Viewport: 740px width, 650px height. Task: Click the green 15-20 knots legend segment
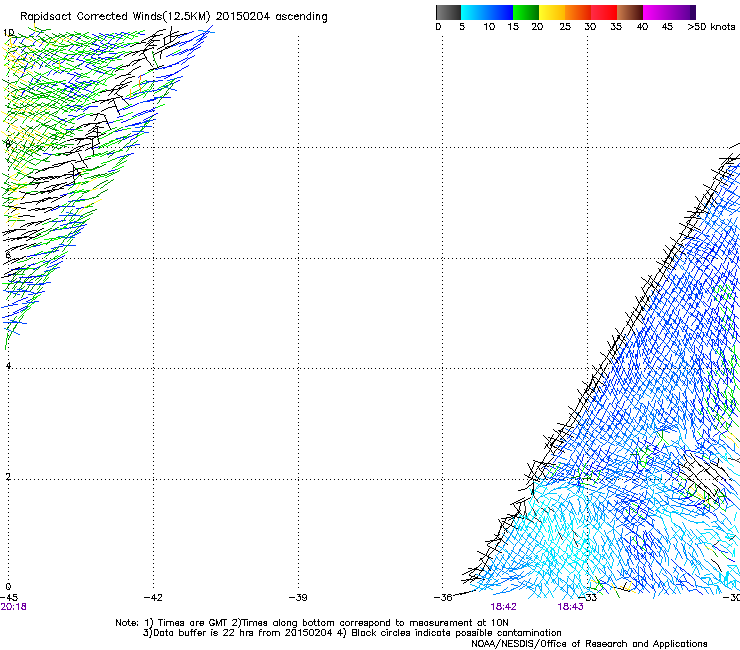pyautogui.click(x=526, y=12)
